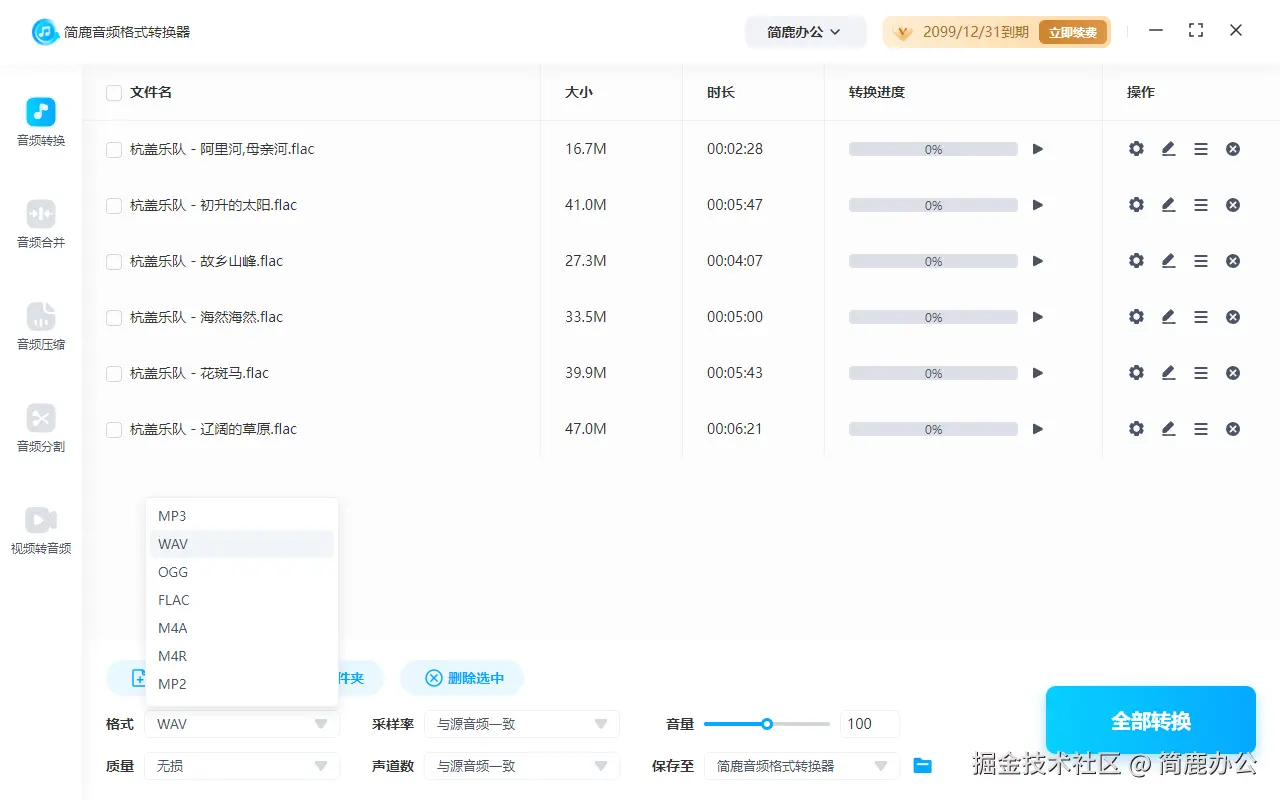
Task: Click the 立即续费 (renew now) button
Action: click(x=1073, y=31)
